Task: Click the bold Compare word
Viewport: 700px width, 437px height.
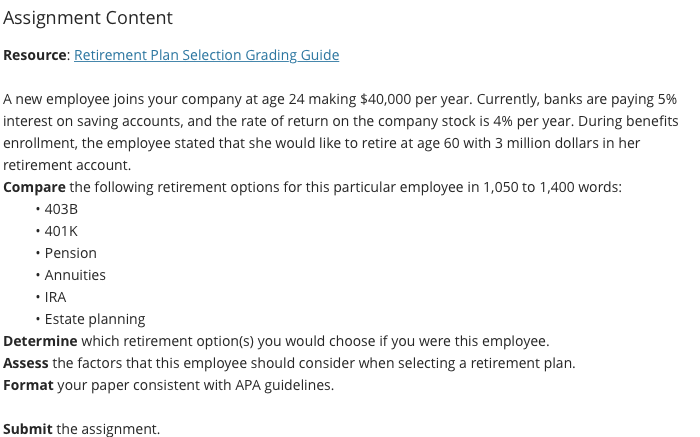Action: coord(34,187)
